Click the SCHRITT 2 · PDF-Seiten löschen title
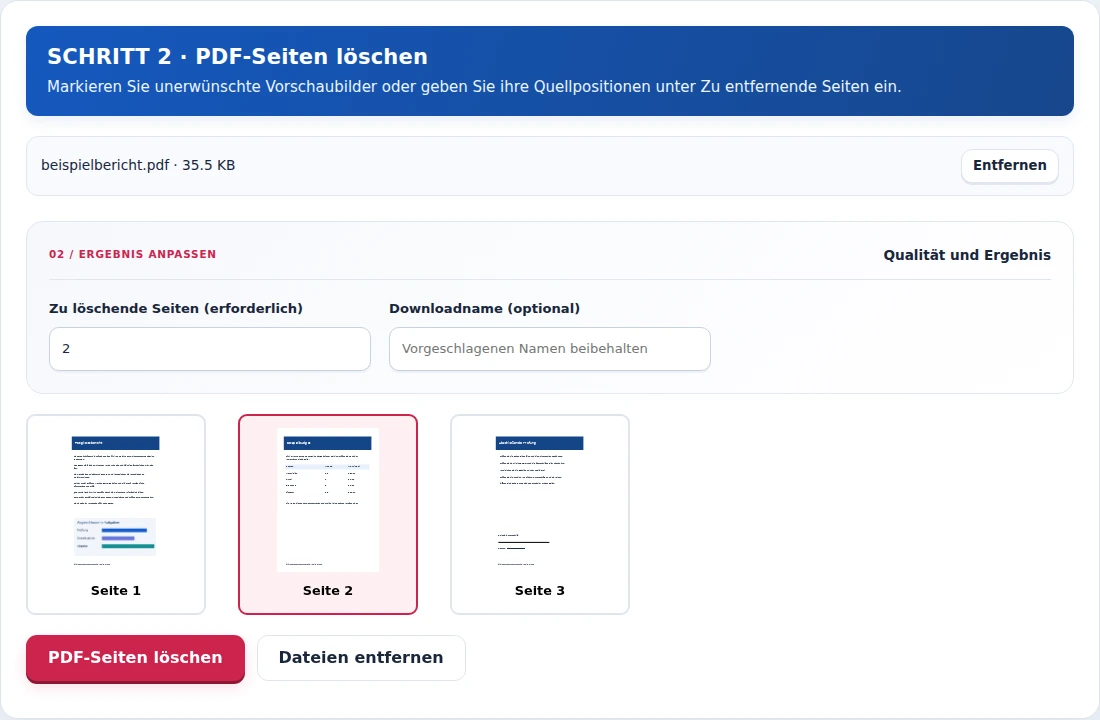The height and width of the screenshot is (720, 1100). coord(237,56)
